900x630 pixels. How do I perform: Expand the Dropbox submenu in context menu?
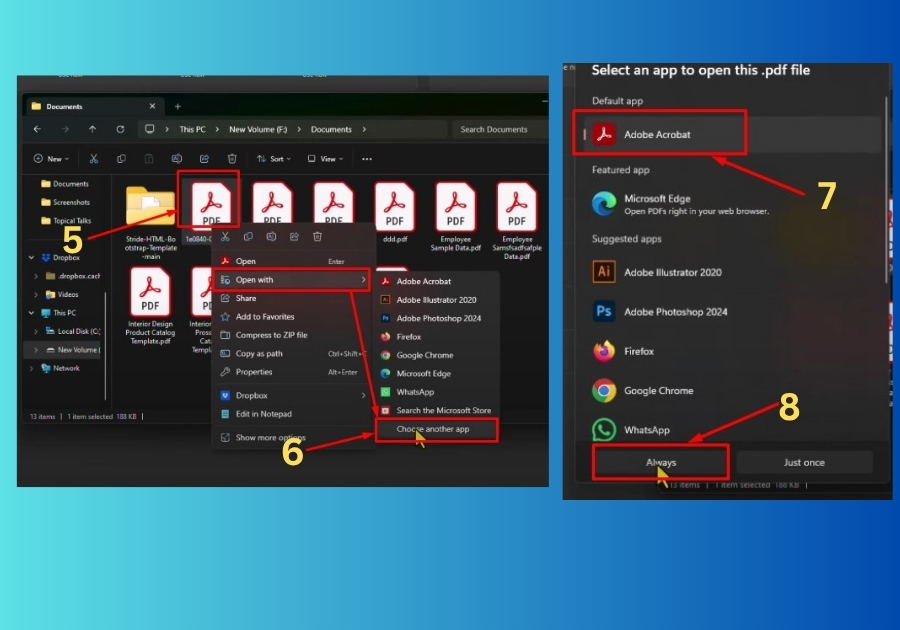coord(363,395)
